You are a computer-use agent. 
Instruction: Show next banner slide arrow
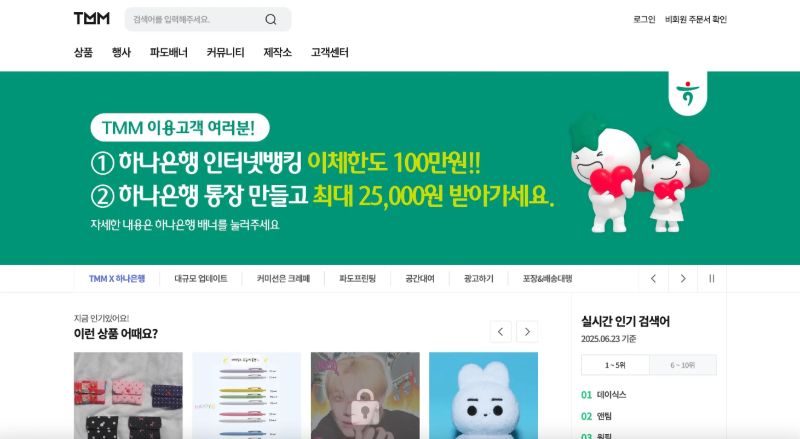point(683,279)
